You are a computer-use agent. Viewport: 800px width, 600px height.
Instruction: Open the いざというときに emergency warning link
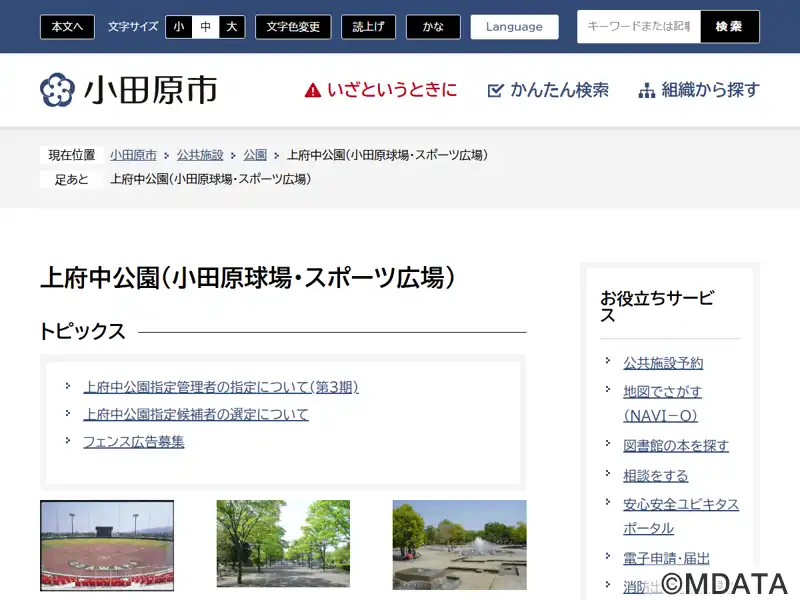(381, 90)
